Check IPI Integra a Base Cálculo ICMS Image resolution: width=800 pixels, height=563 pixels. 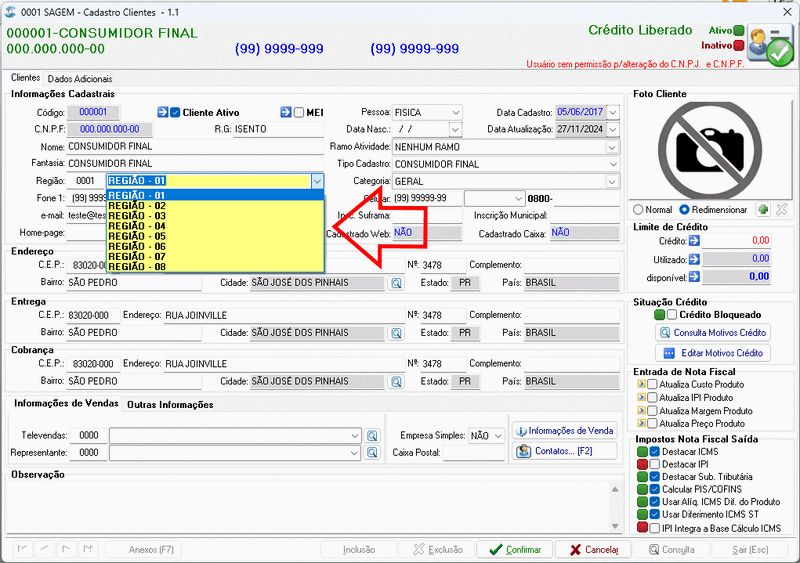point(655,528)
